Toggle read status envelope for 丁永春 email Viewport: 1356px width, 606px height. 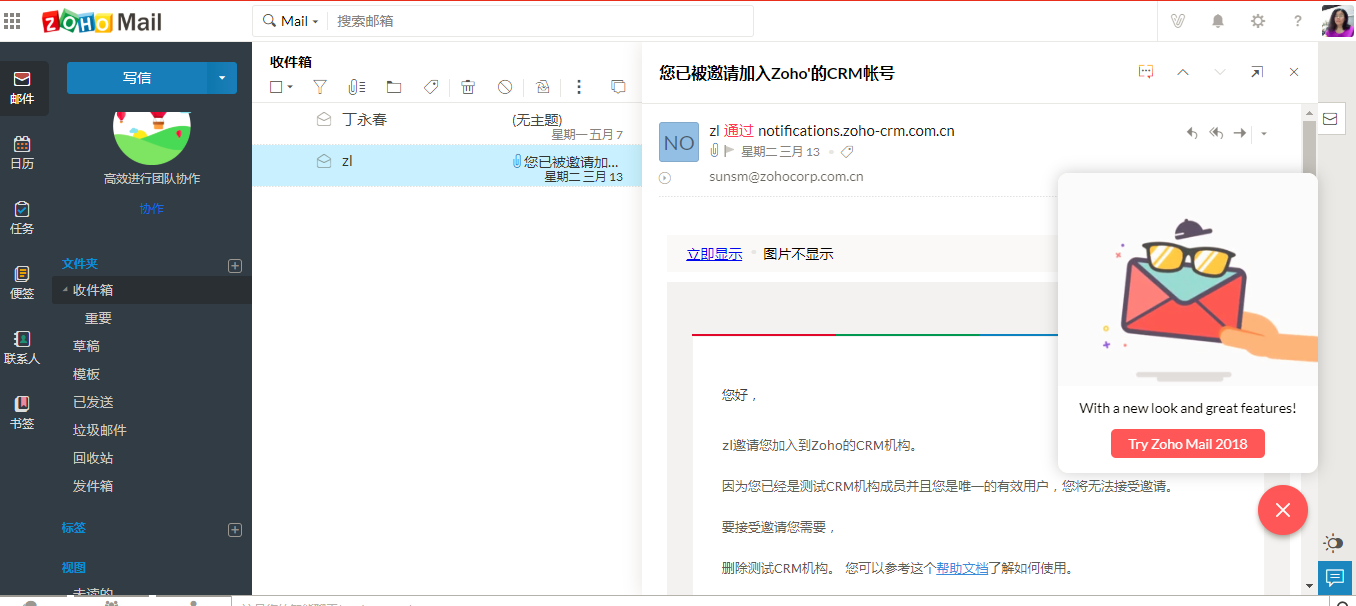pos(324,120)
